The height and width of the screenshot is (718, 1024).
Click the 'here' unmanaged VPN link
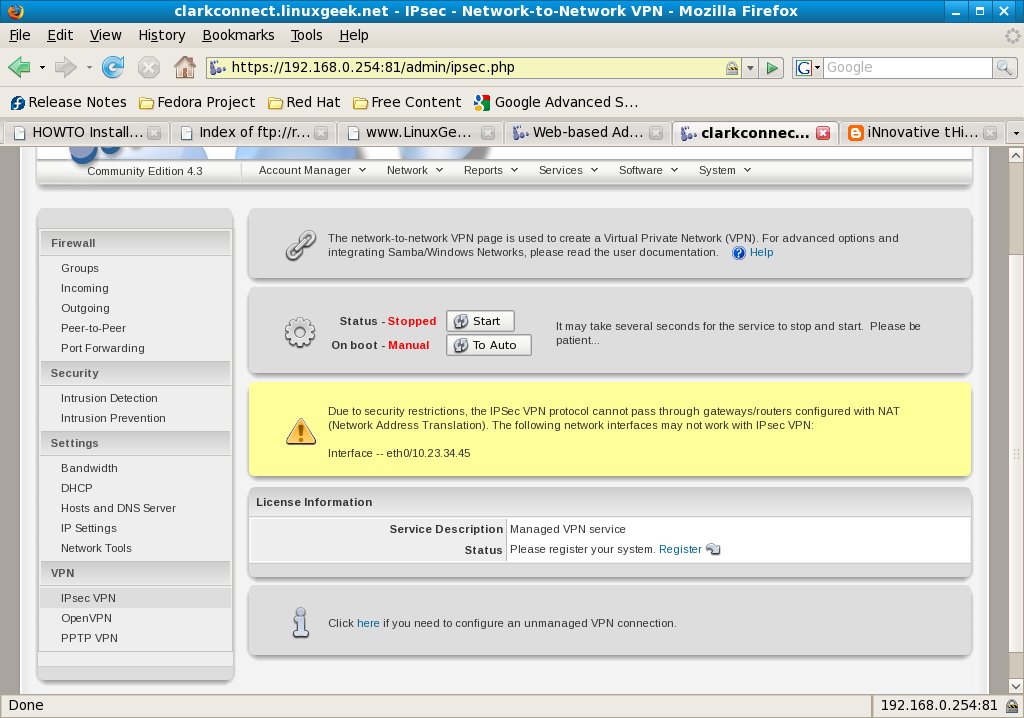[x=368, y=623]
